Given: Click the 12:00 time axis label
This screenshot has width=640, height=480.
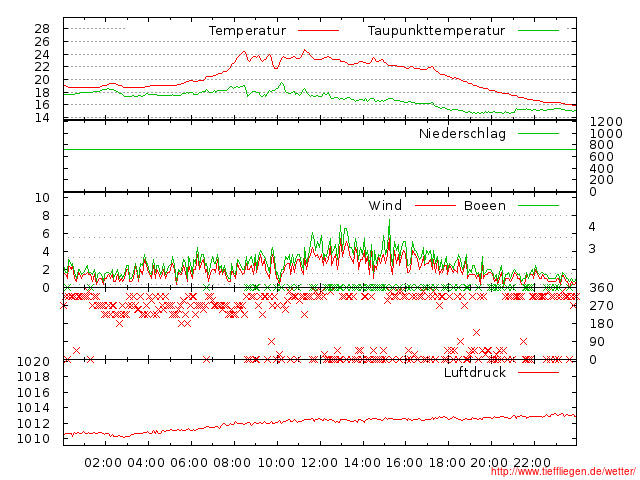Looking at the screenshot, I should pyautogui.click(x=319, y=463).
